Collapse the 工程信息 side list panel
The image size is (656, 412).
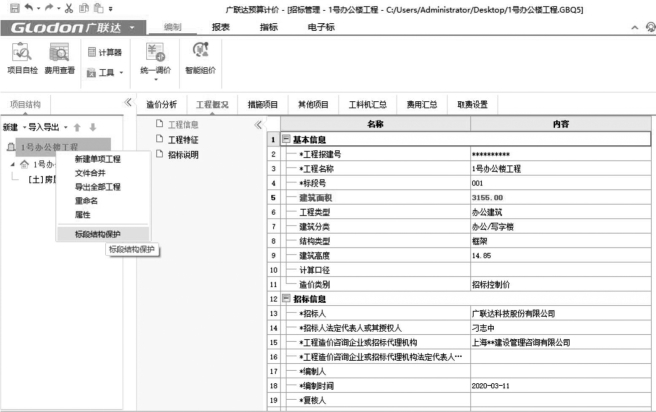coord(258,125)
